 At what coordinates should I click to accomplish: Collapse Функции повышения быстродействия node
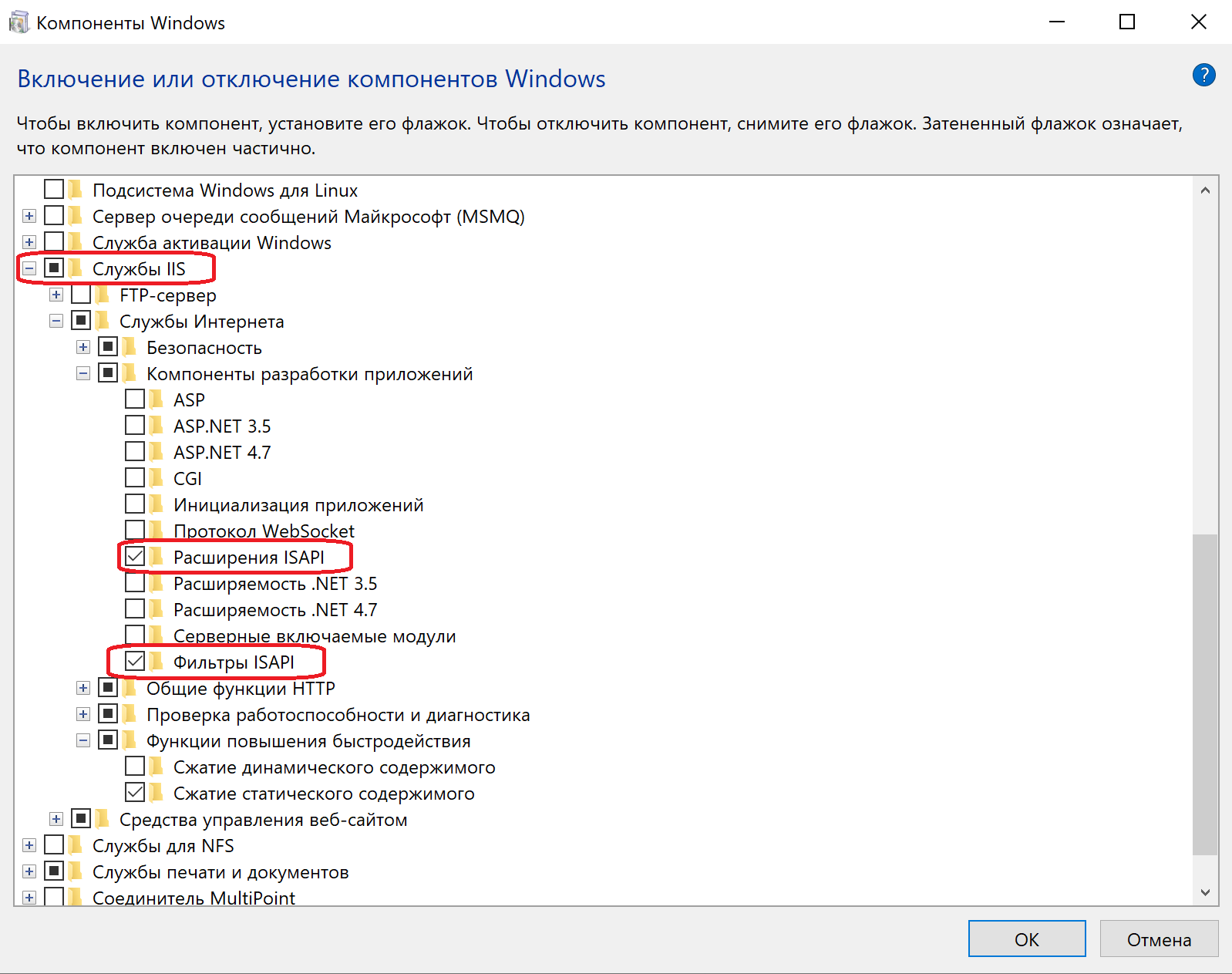[x=83, y=741]
